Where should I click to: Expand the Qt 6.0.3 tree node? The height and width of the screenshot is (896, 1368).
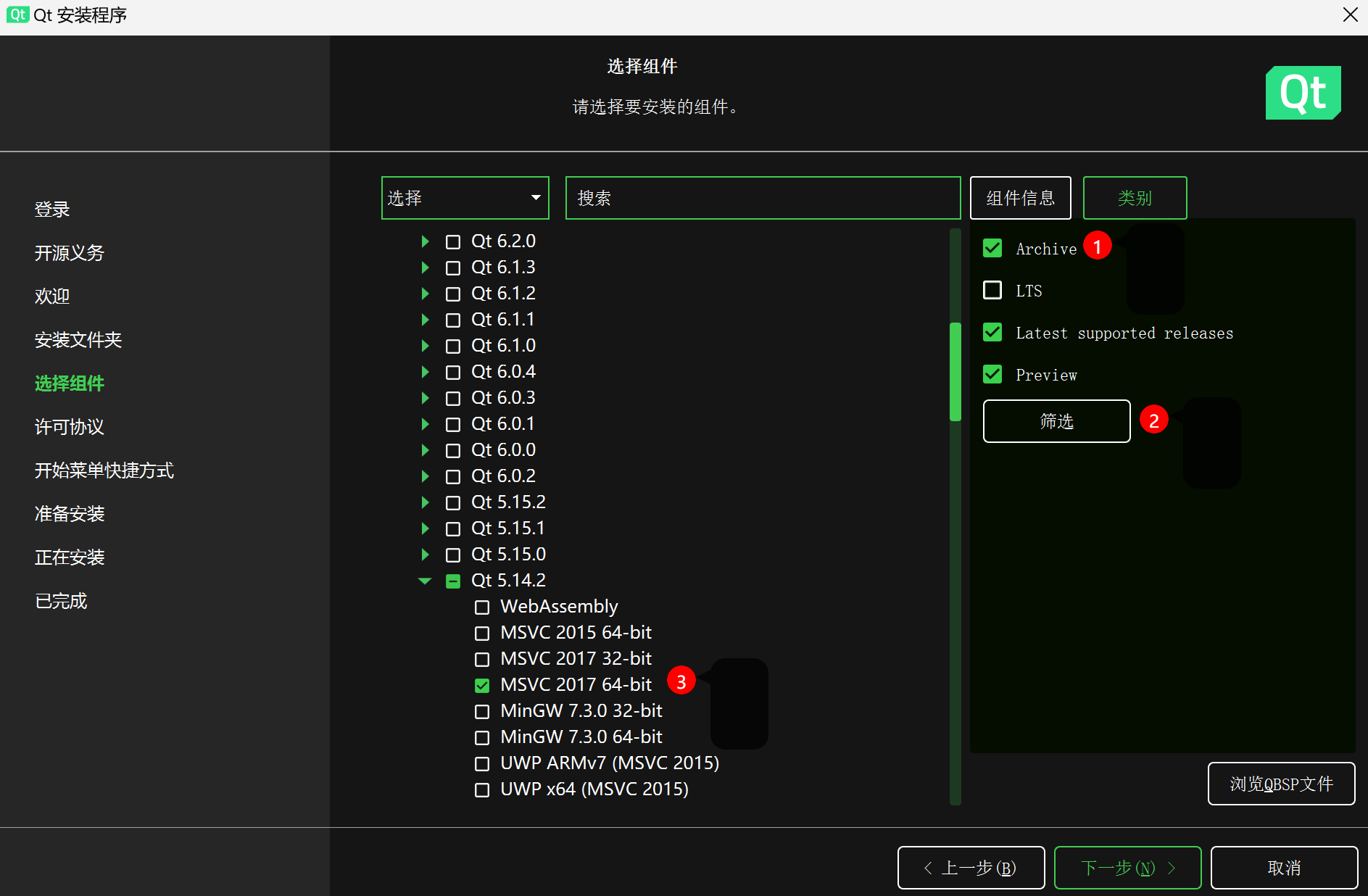click(x=426, y=398)
